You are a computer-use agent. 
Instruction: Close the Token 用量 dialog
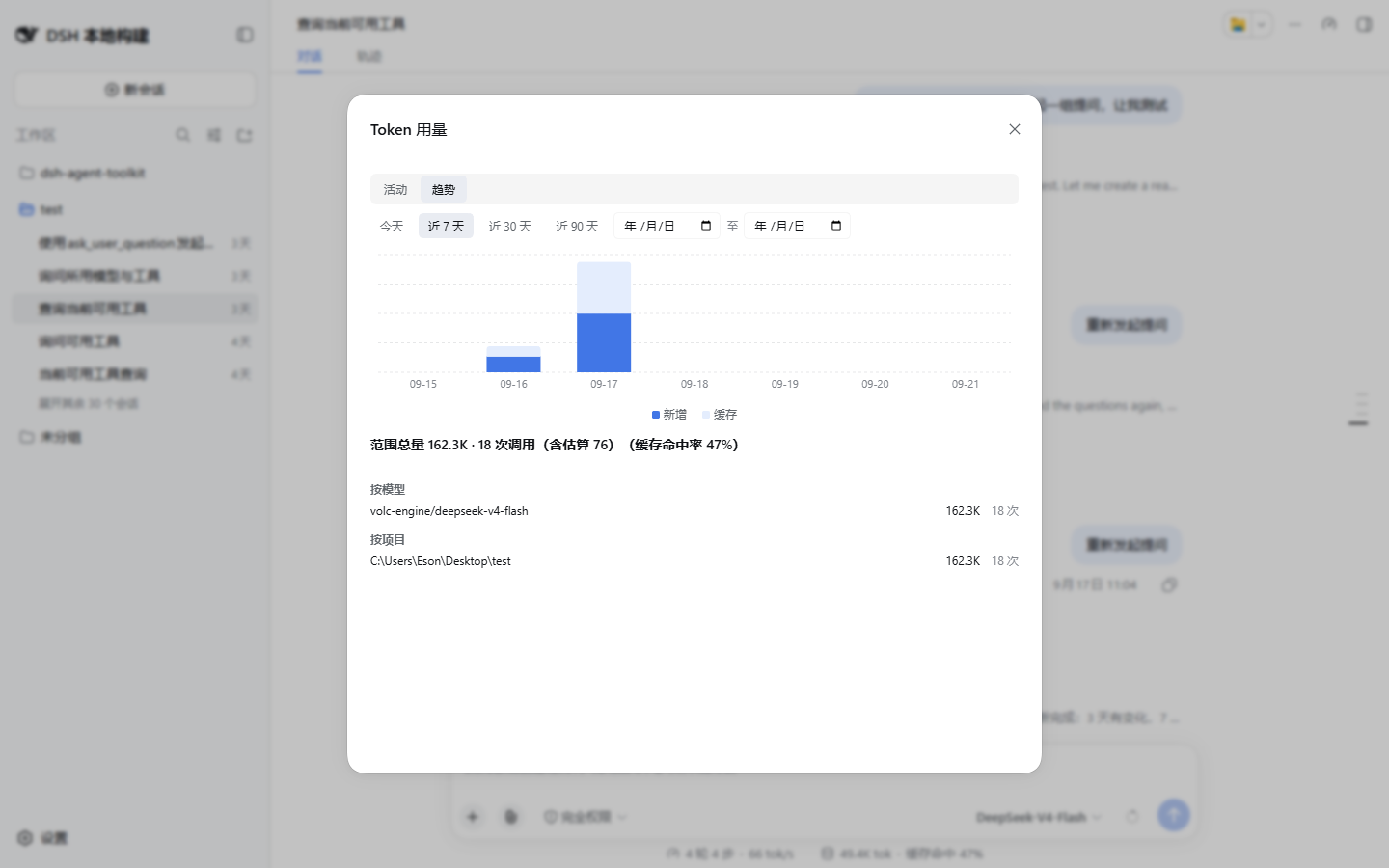pyautogui.click(x=1014, y=129)
